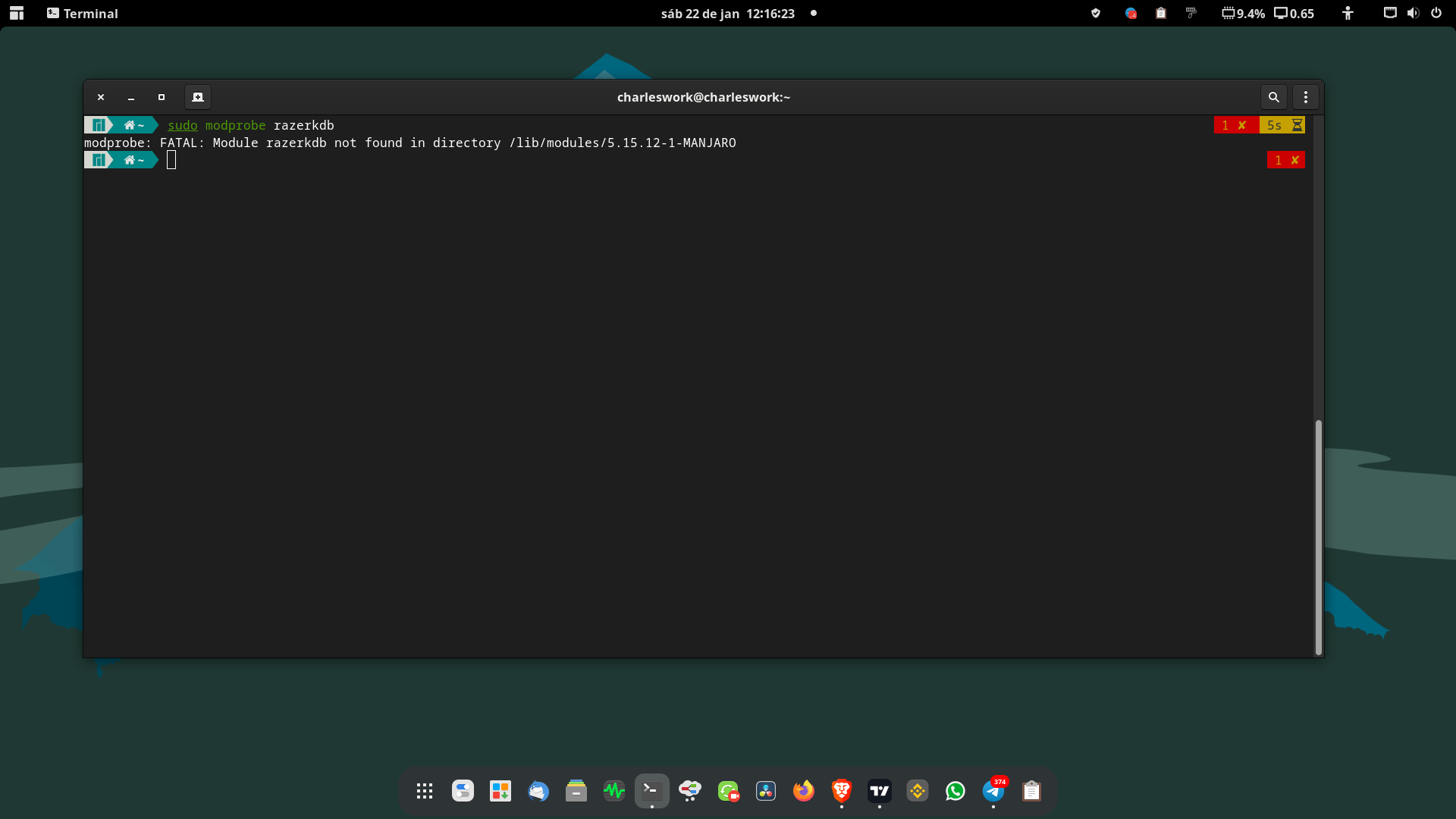The image size is (1456, 819).
Task: Open Binance from dock
Action: (918, 791)
